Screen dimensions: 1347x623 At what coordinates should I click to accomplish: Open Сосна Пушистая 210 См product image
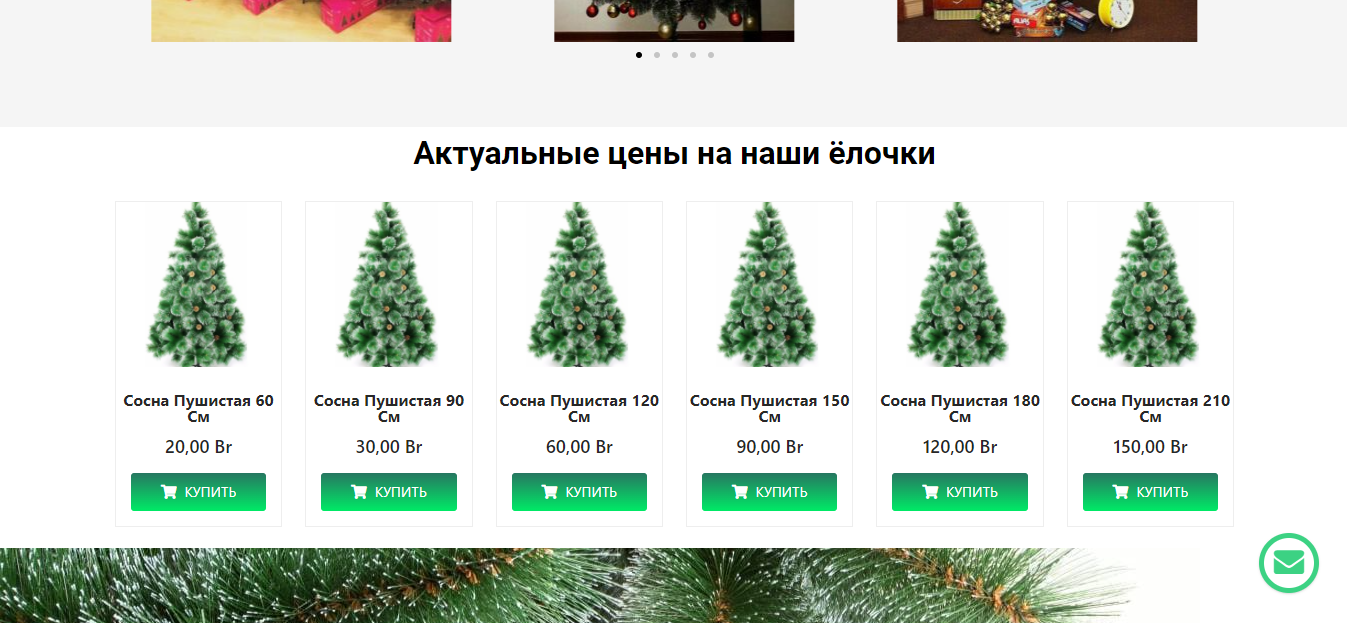[1150, 285]
